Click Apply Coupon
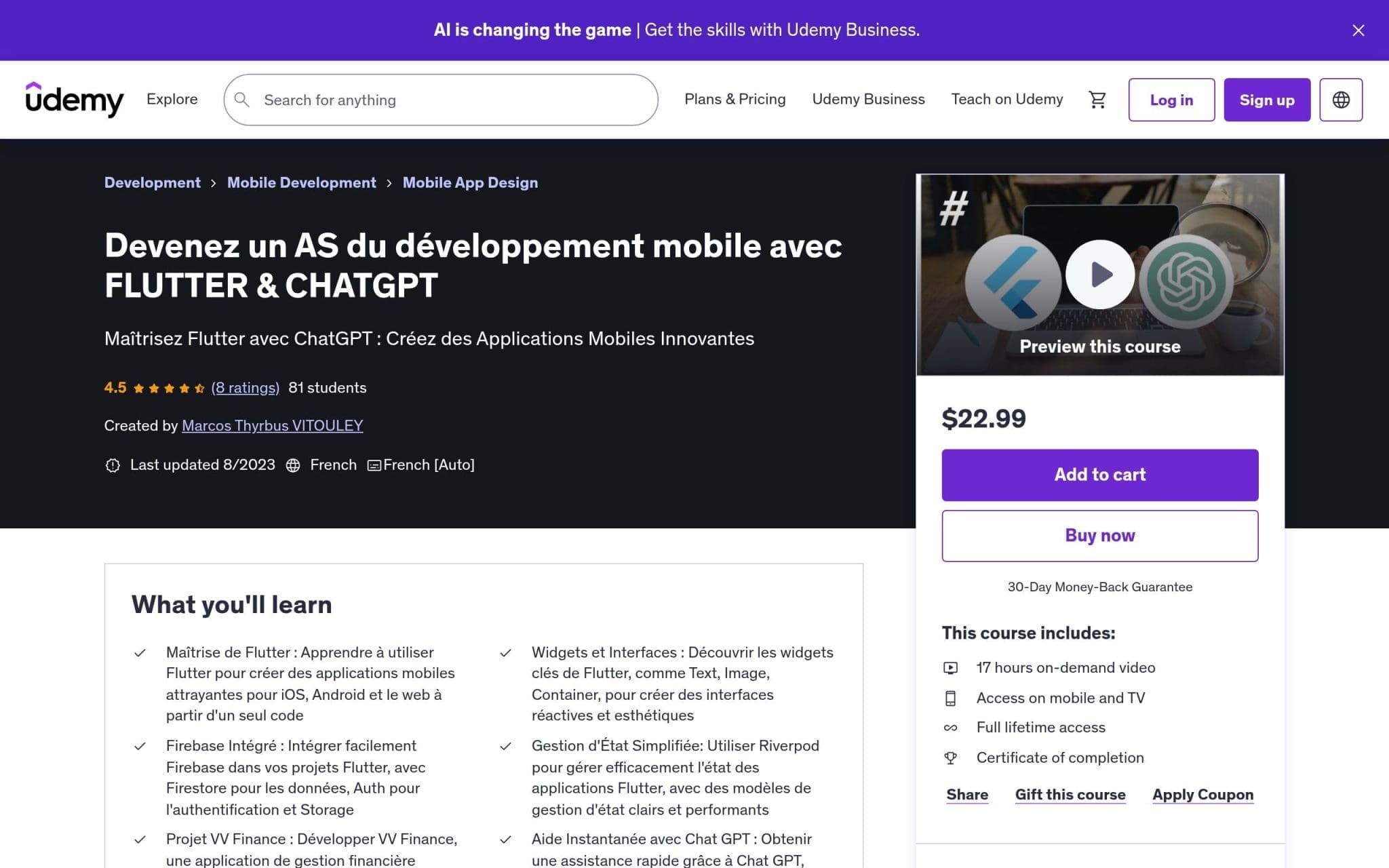Screen dimensions: 1389x868 1202,795
